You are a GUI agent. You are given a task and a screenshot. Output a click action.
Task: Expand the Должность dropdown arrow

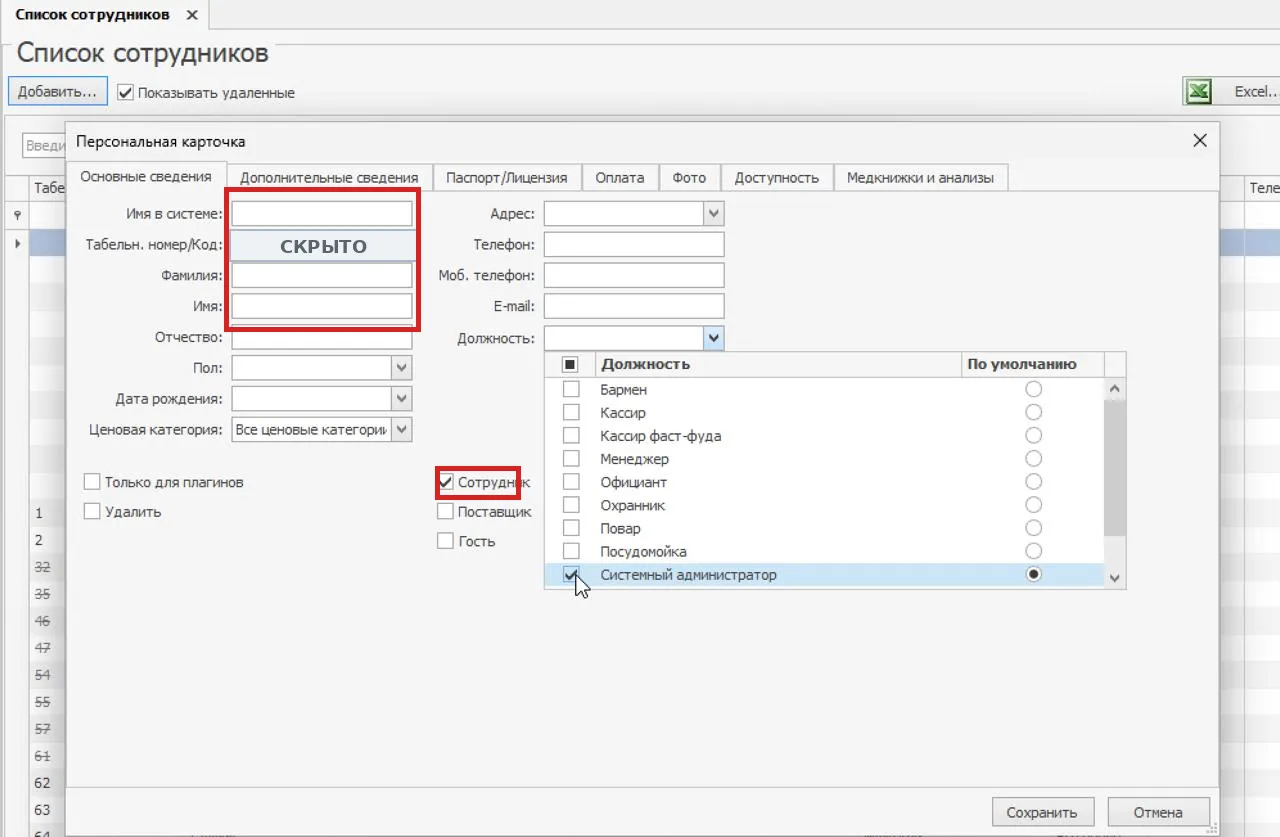[713, 339]
